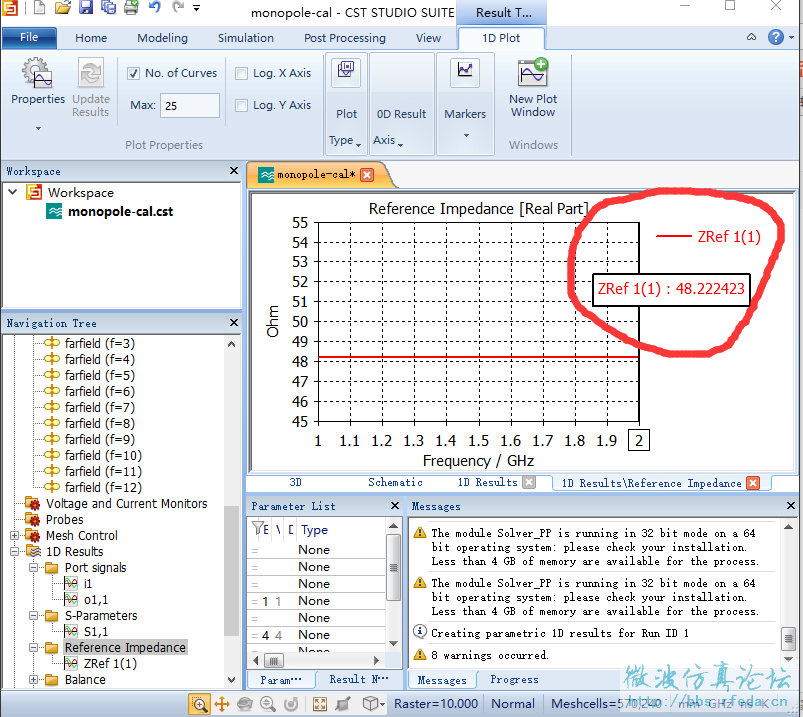Switch to the 3D view tab
Viewport: 803px width, 717px height.
295,482
